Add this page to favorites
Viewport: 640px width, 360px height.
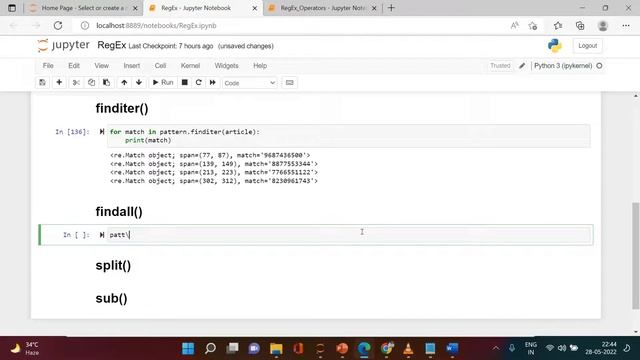[x=533, y=26]
